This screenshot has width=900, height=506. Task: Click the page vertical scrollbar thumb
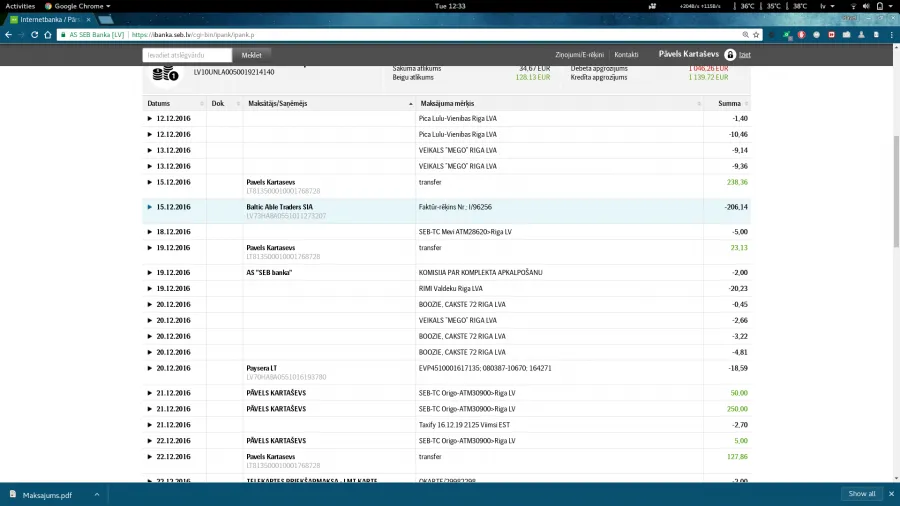pyautogui.click(x=896, y=192)
